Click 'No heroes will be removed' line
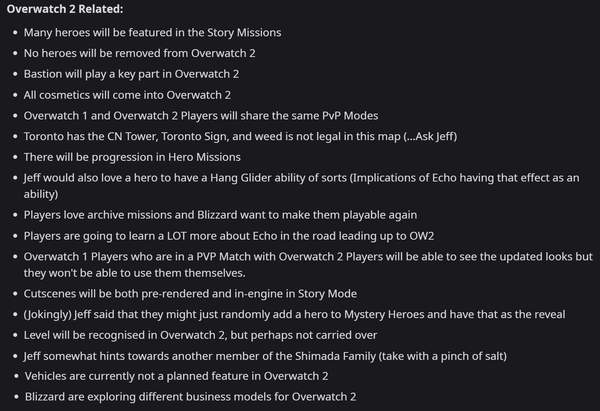 (139, 53)
